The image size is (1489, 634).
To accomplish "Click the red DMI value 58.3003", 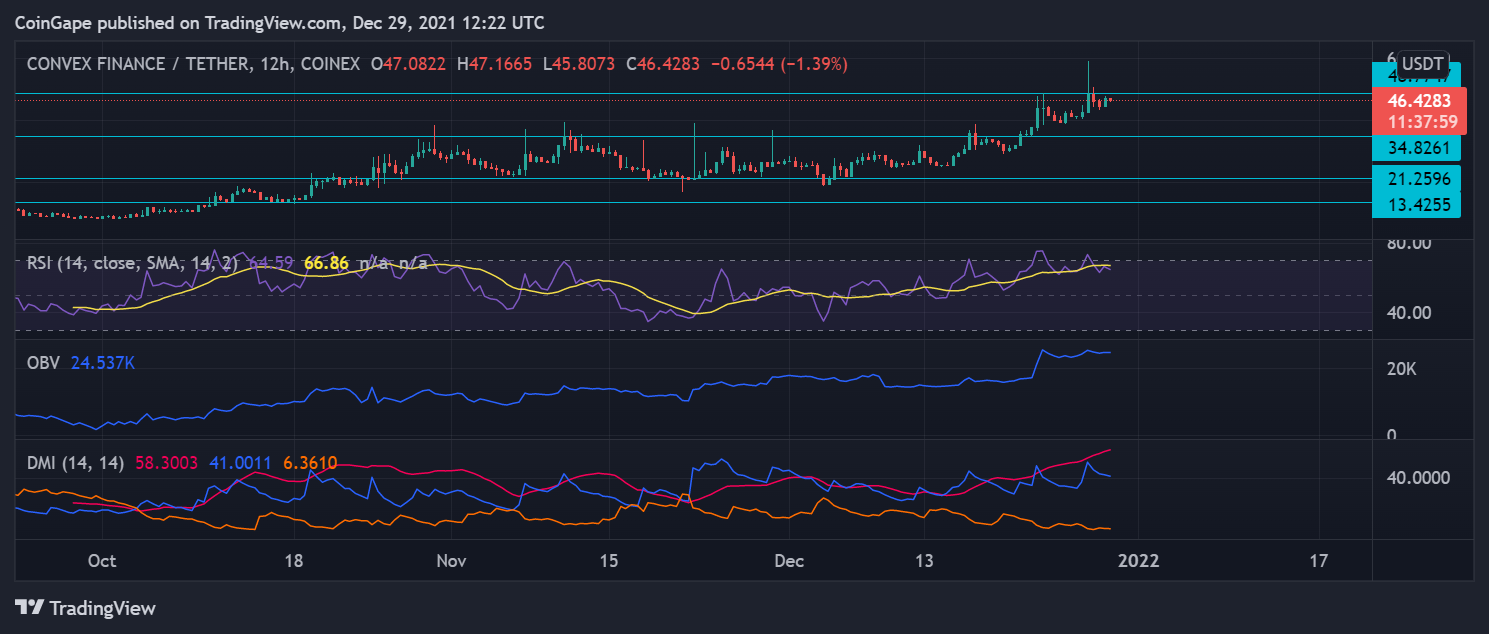I will tap(166, 463).
